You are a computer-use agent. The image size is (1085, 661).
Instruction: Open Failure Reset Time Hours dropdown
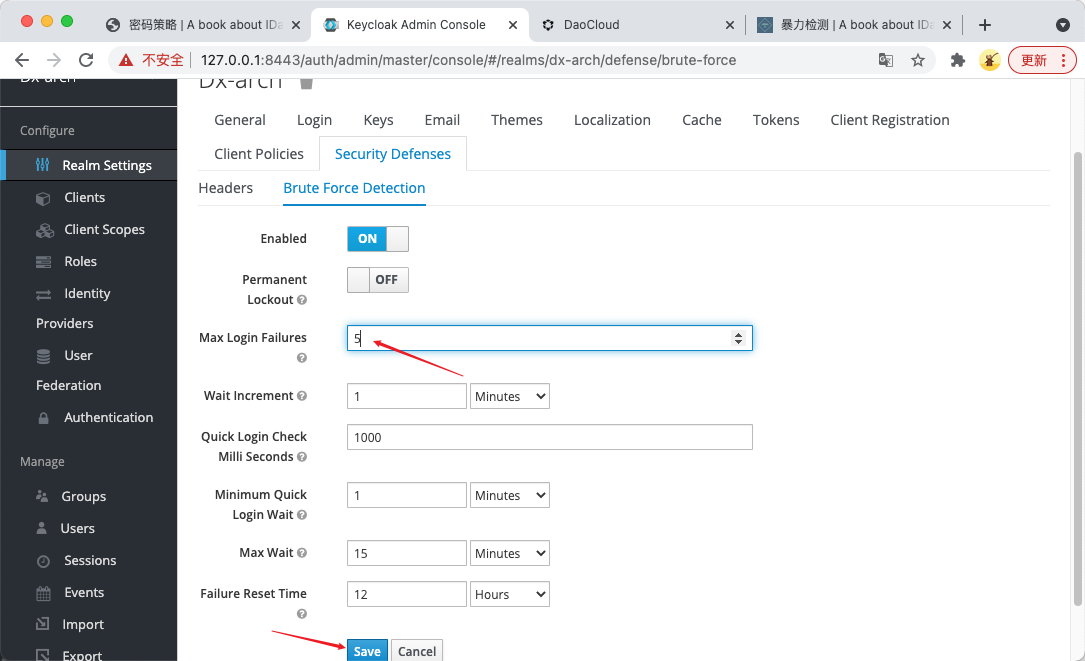pyautogui.click(x=510, y=595)
